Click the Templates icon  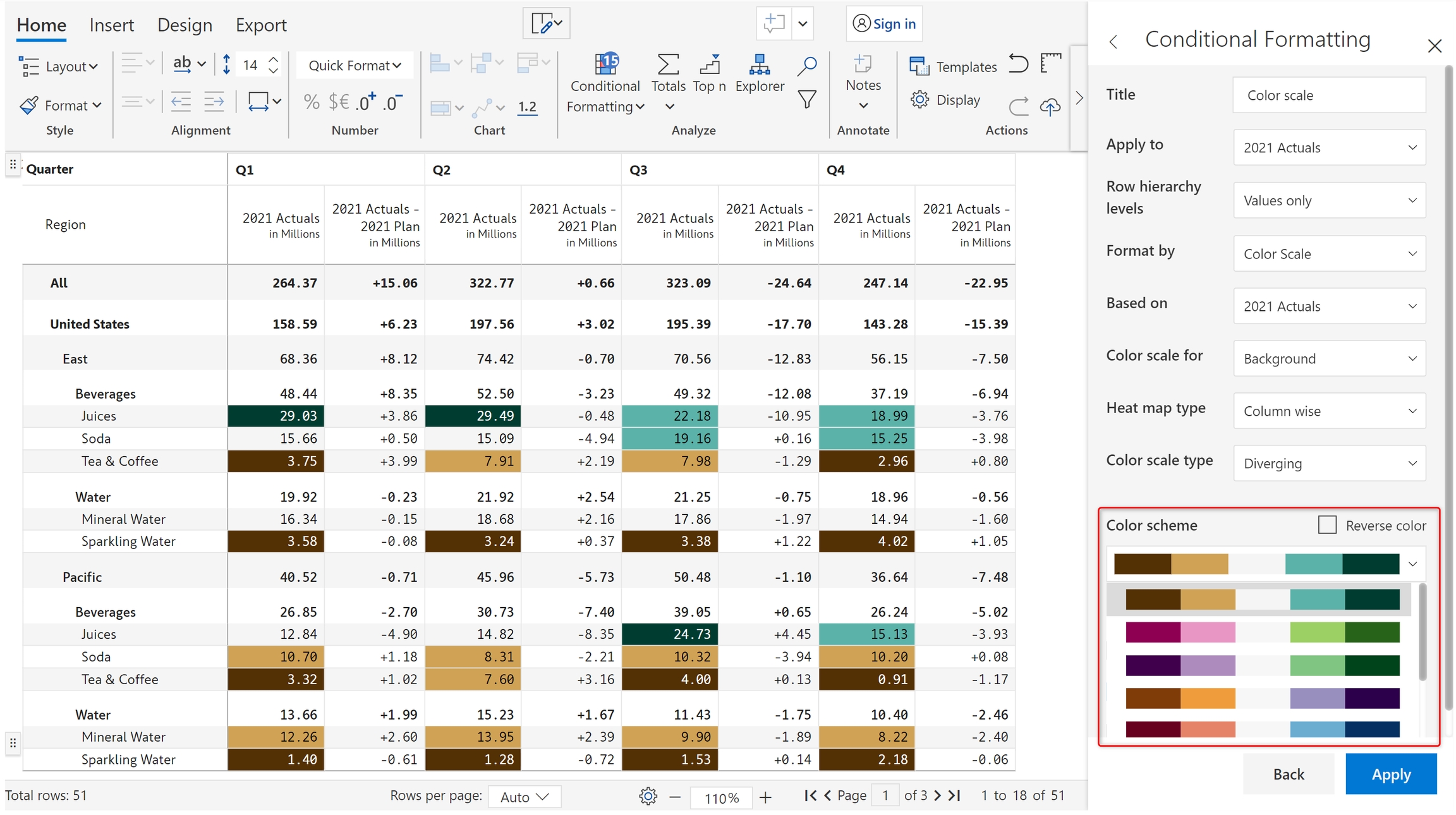click(x=919, y=66)
